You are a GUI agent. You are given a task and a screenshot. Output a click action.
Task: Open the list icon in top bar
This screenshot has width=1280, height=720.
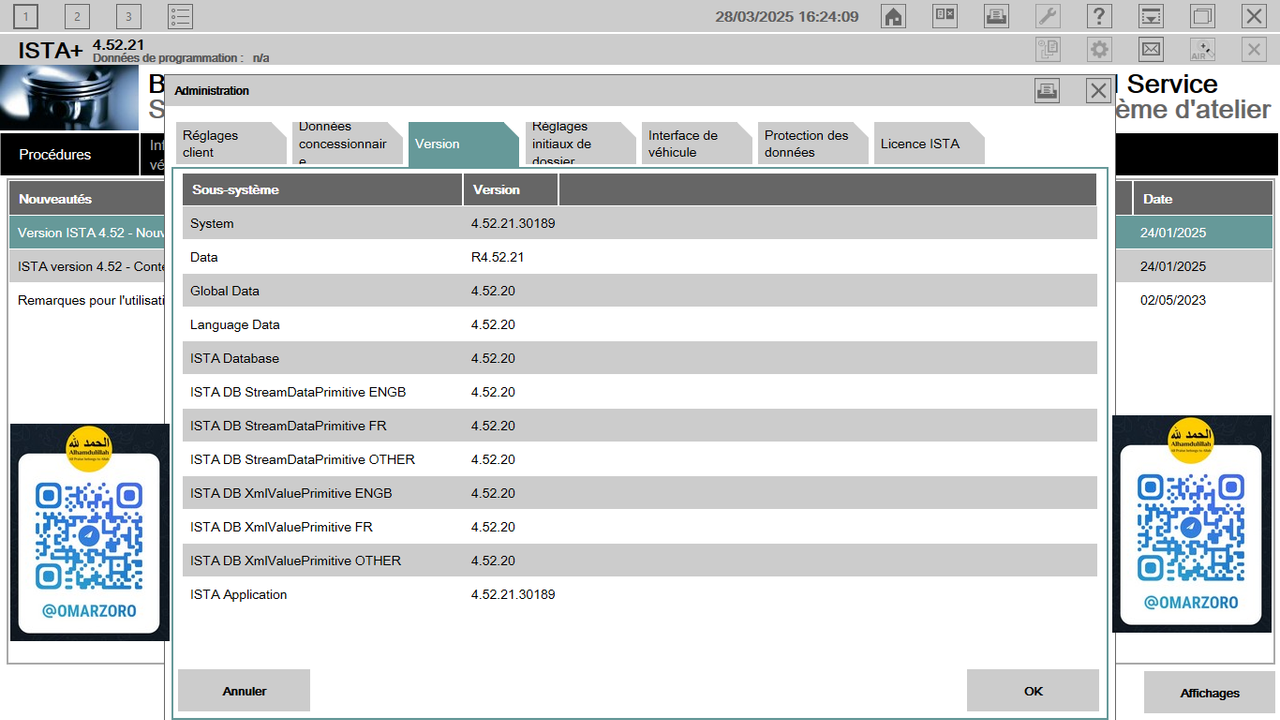click(180, 16)
